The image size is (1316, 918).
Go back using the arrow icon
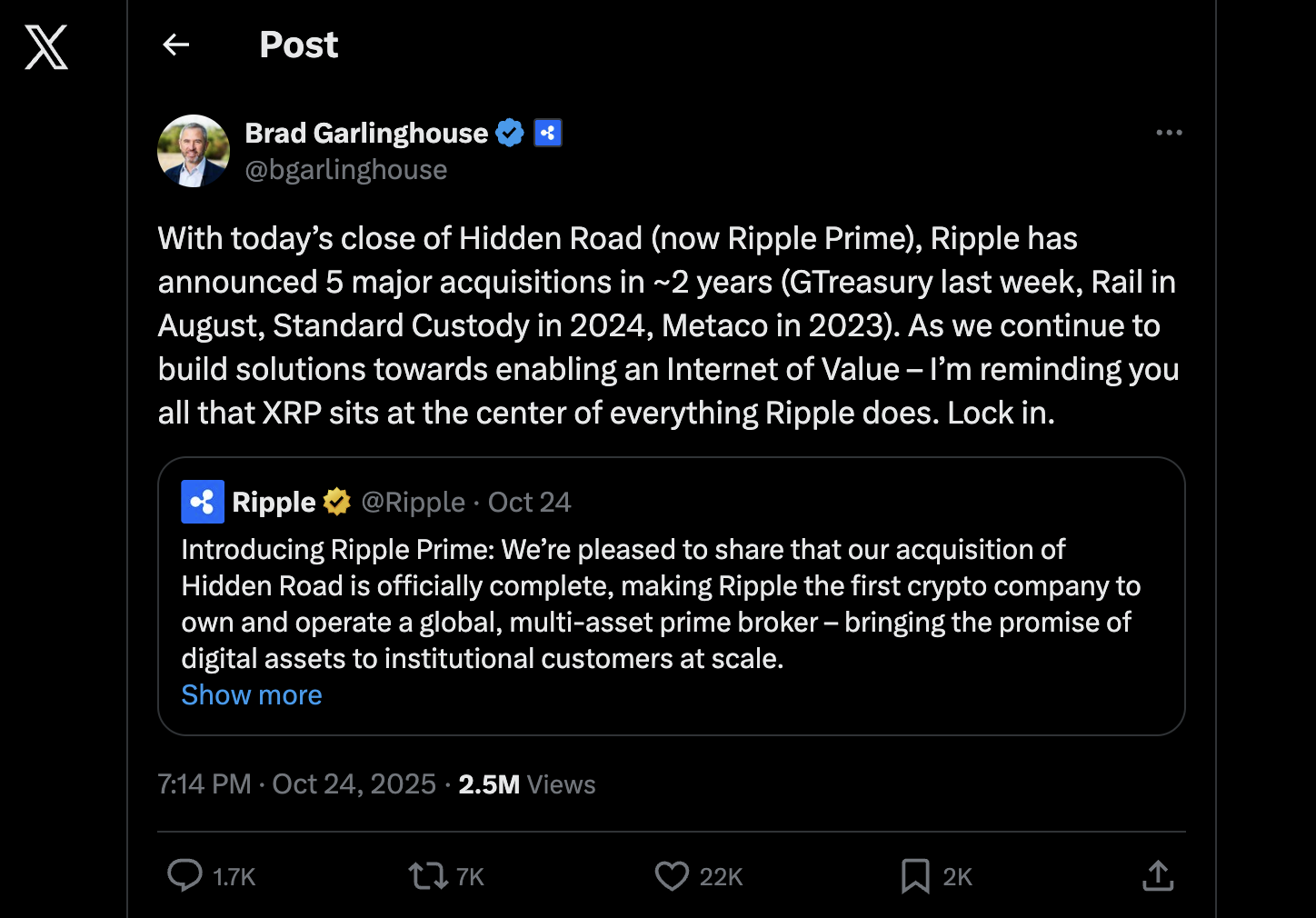(175, 45)
